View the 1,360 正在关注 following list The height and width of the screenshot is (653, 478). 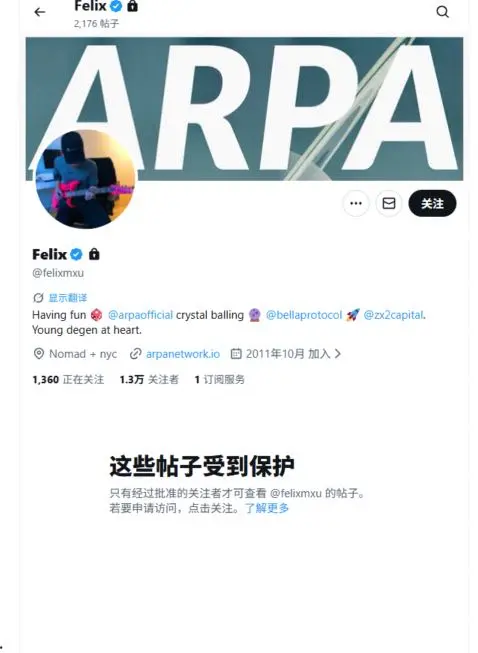click(x=68, y=379)
